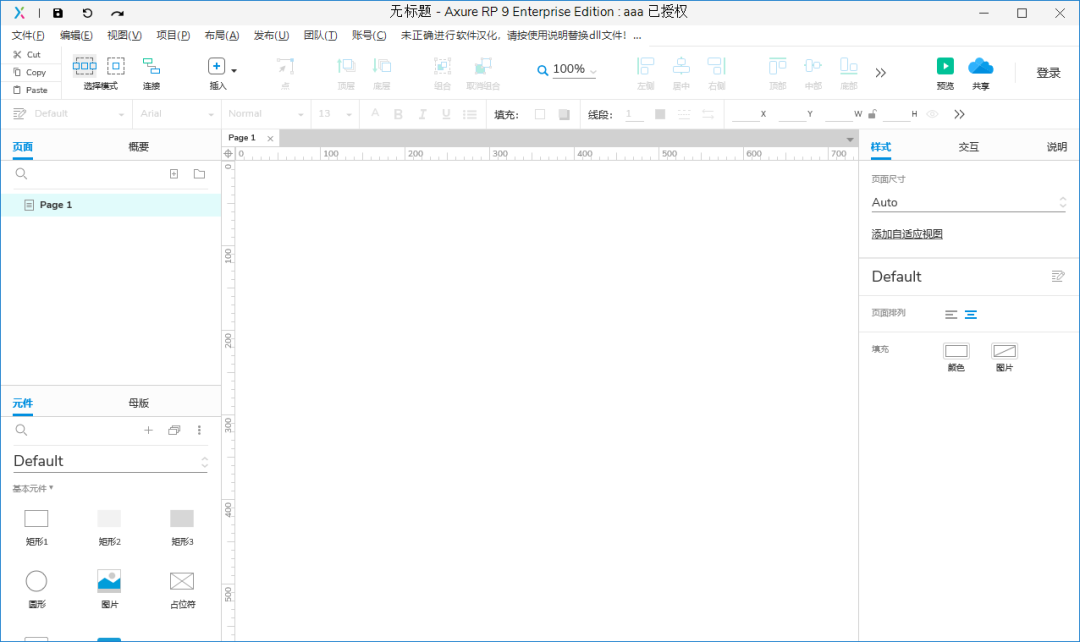Switch to the 概要 outline tab
1080x642 pixels.
tap(138, 147)
